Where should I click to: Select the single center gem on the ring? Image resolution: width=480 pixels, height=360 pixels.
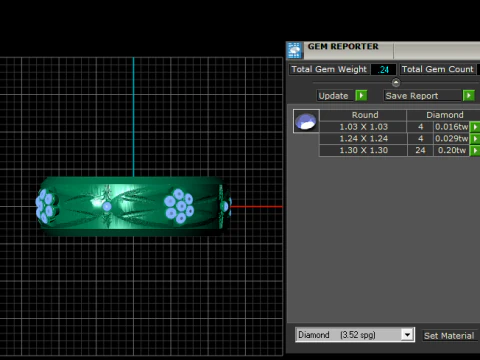107,207
